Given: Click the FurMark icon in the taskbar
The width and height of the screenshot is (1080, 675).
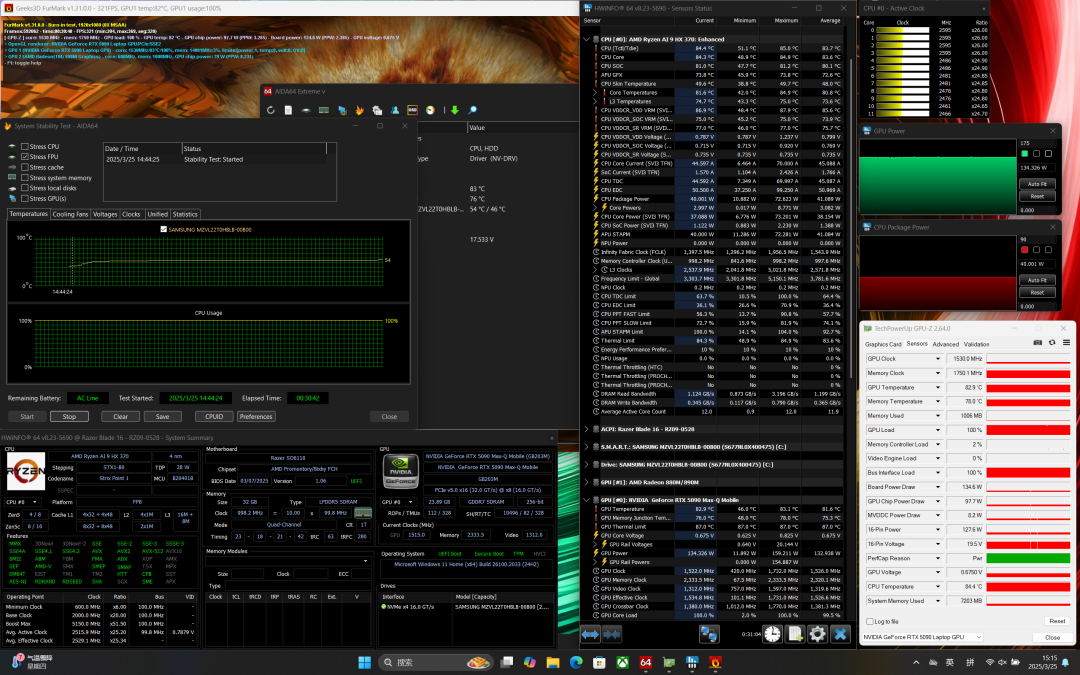Looking at the screenshot, I should [716, 663].
